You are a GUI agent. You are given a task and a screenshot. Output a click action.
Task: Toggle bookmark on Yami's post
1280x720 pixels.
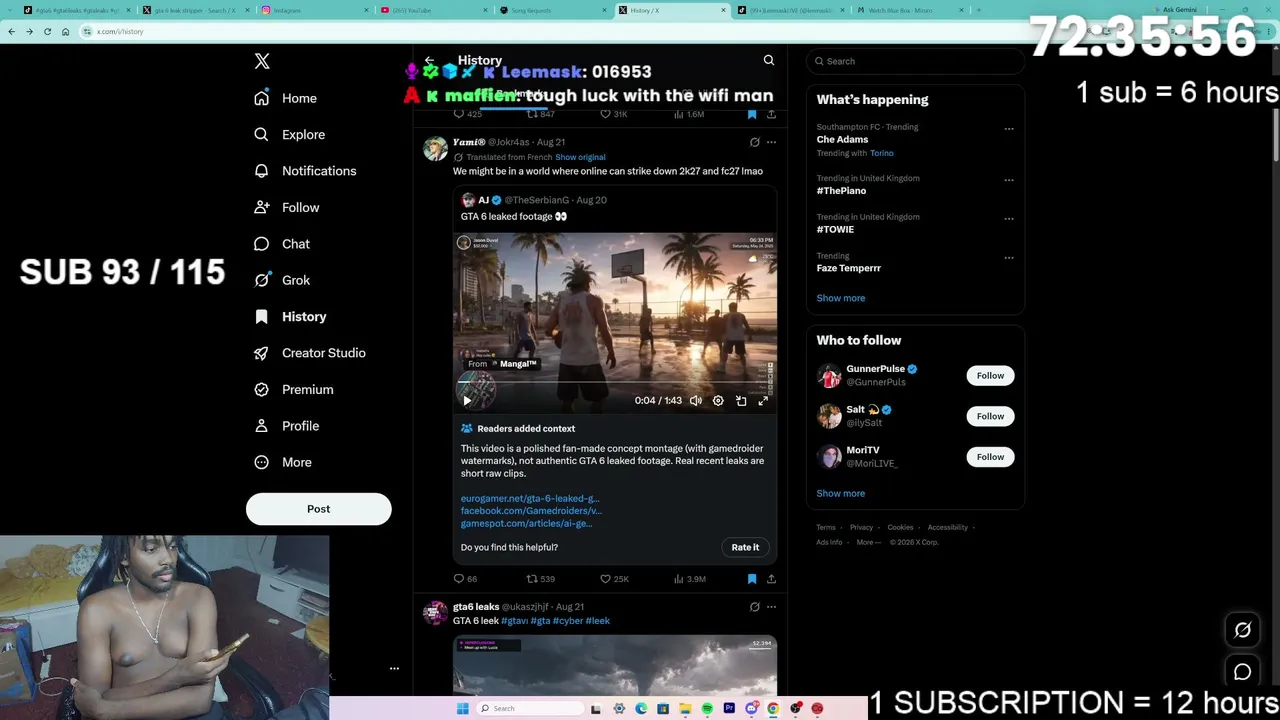coord(752,579)
